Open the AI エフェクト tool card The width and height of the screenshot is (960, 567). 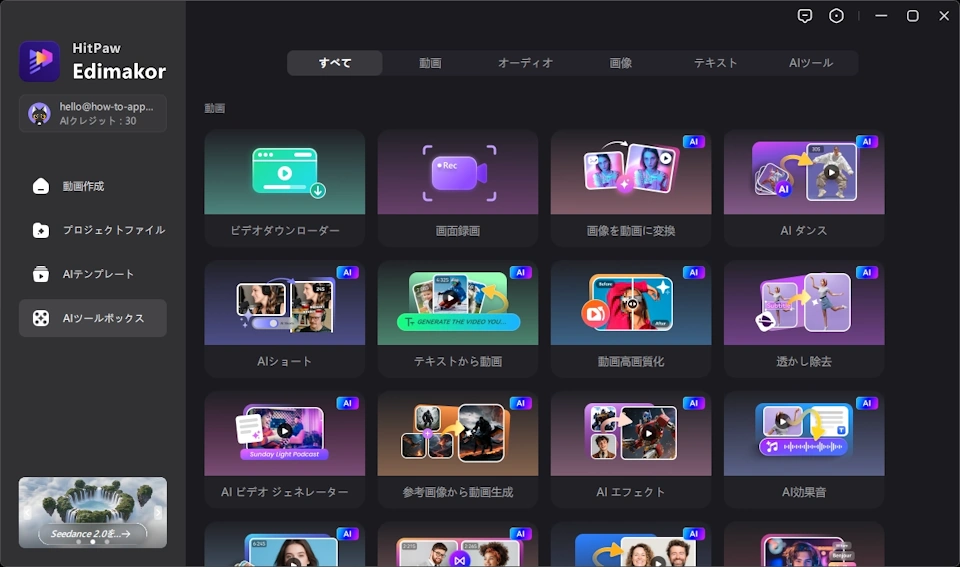[x=631, y=449]
